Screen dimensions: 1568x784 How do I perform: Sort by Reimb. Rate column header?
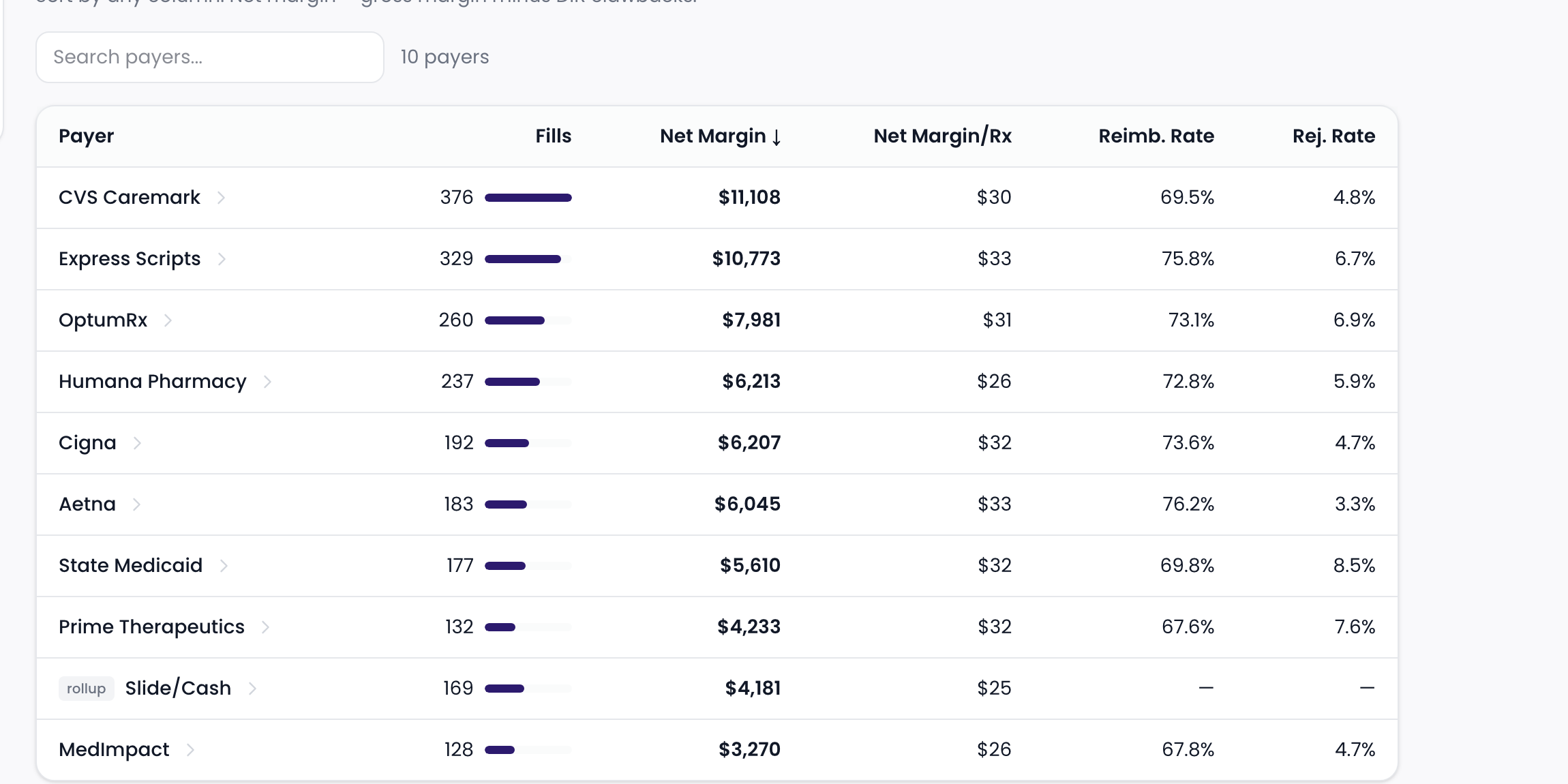coord(1156,136)
